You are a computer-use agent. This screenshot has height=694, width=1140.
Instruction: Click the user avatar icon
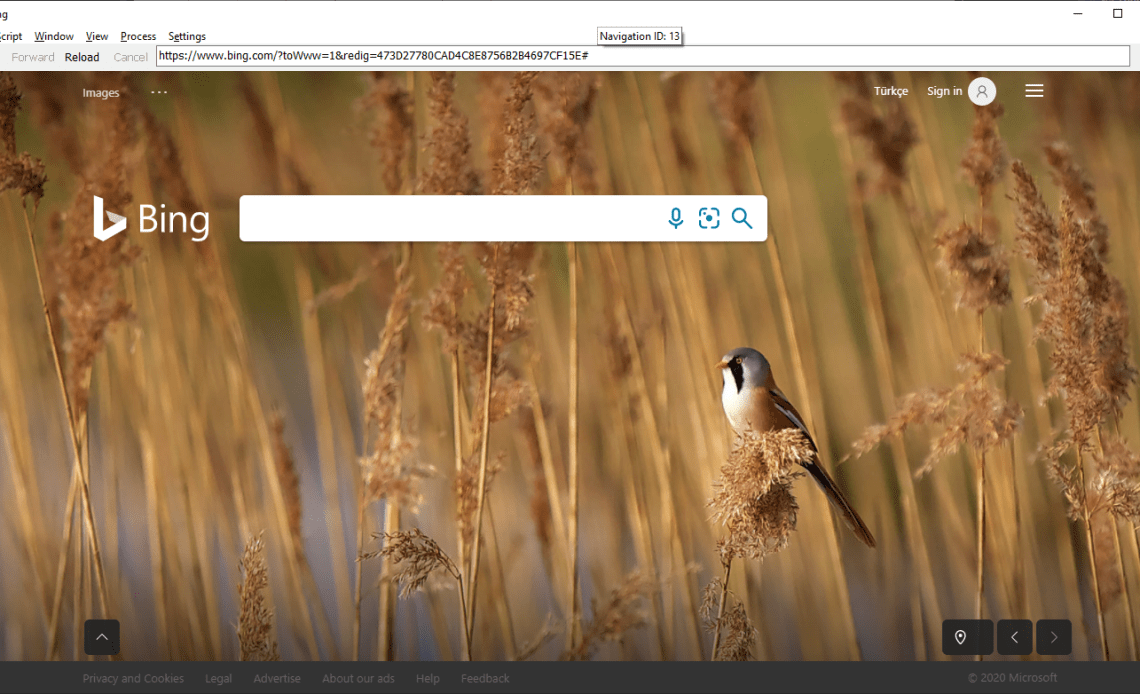(x=982, y=91)
